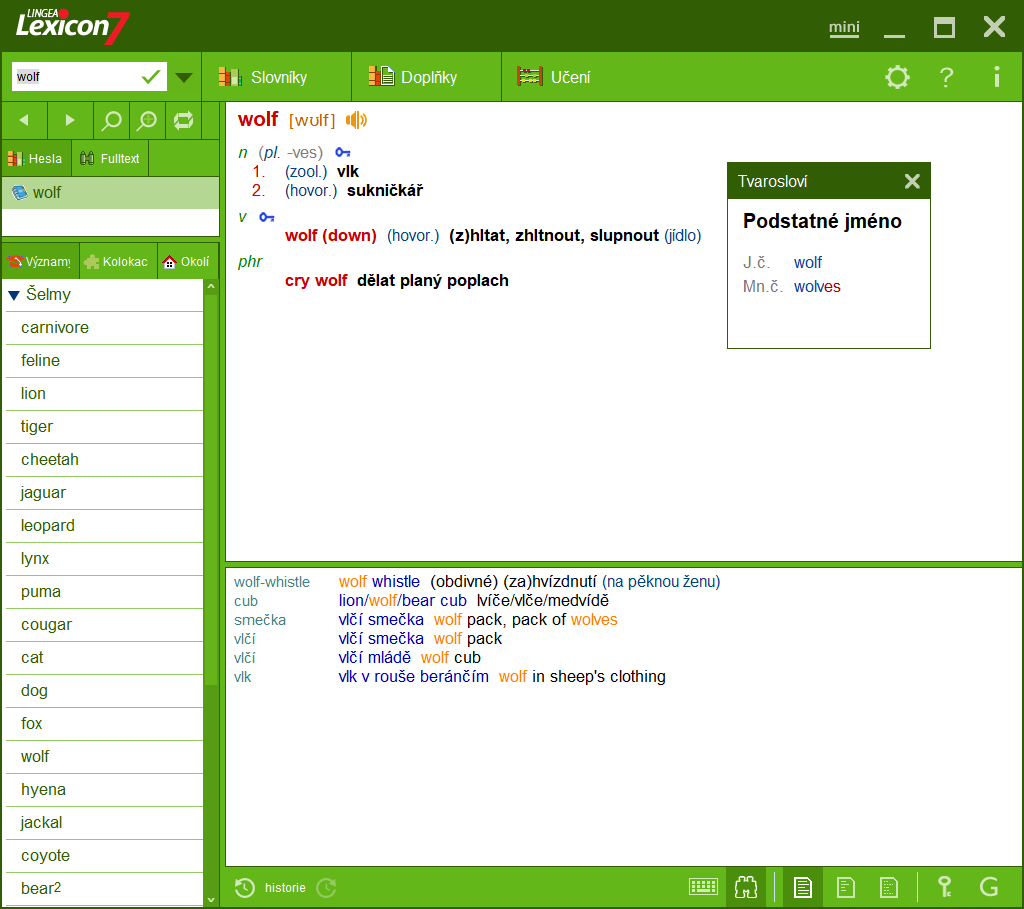Select the full page view icon
Viewport: 1024px width, 909px height.
[803, 887]
